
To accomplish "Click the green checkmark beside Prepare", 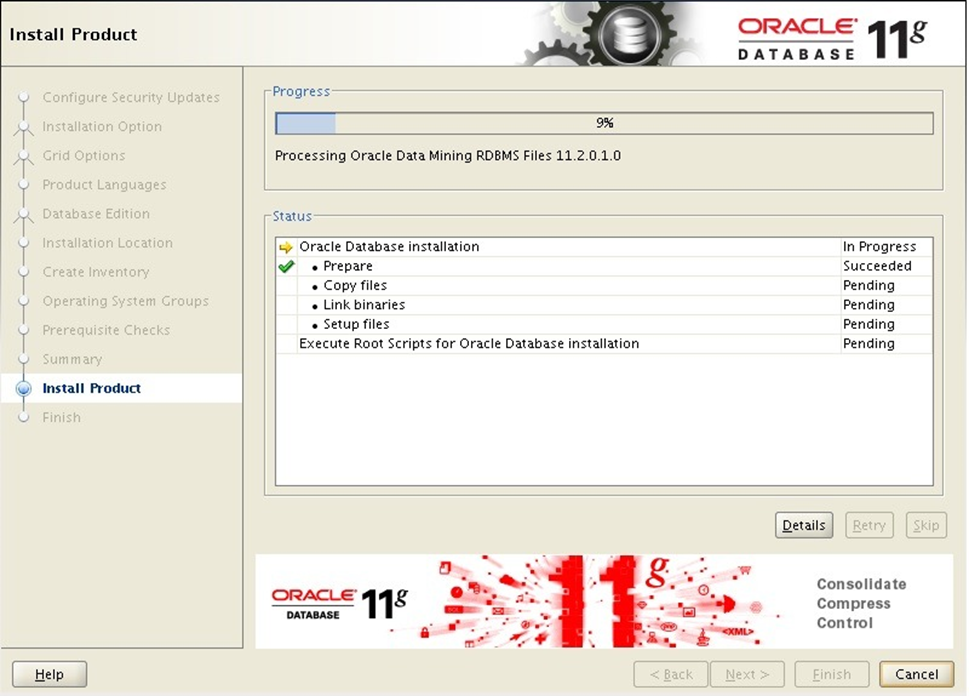I will pos(286,266).
